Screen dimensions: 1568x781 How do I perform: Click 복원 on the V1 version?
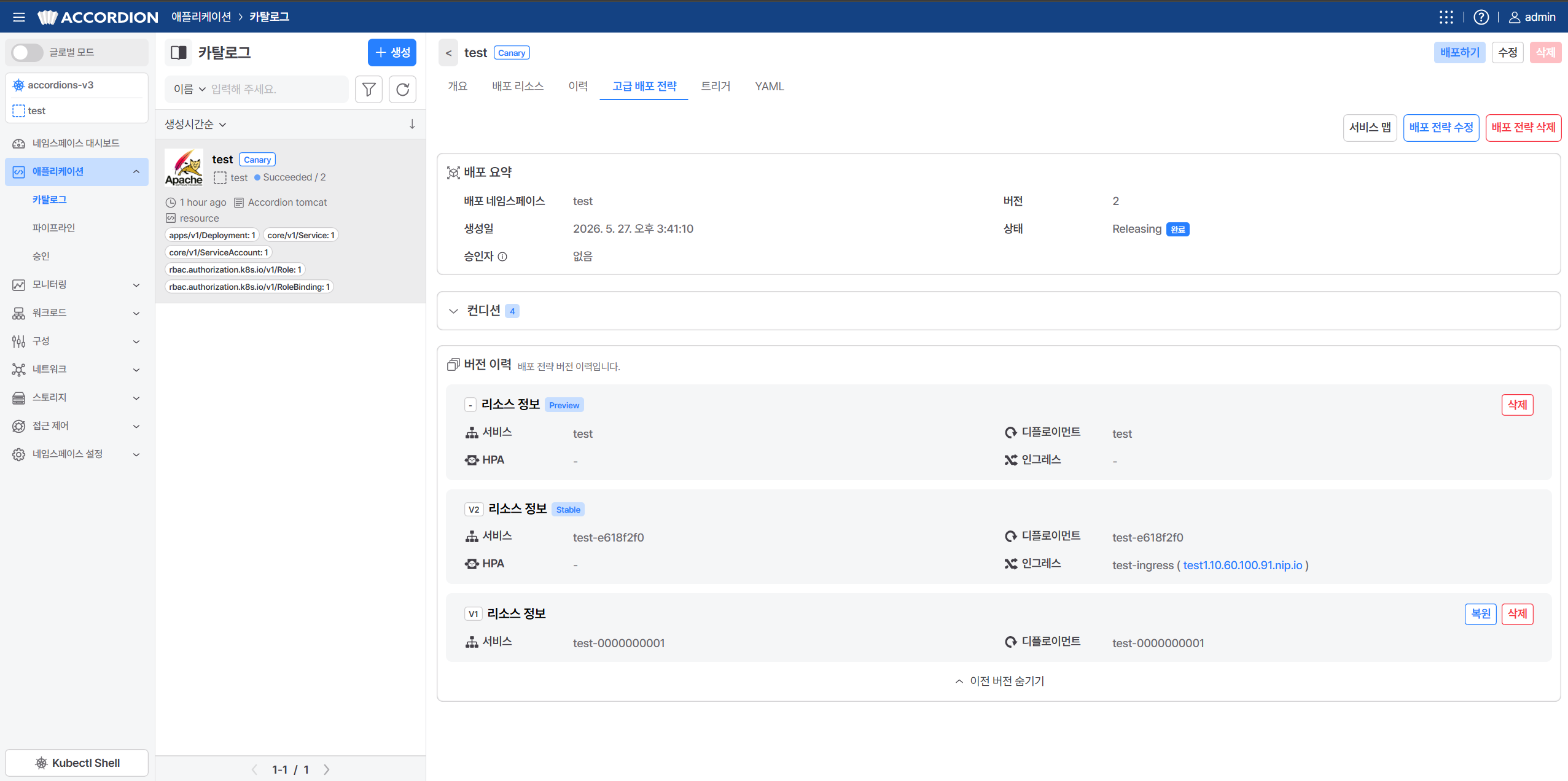click(x=1480, y=613)
